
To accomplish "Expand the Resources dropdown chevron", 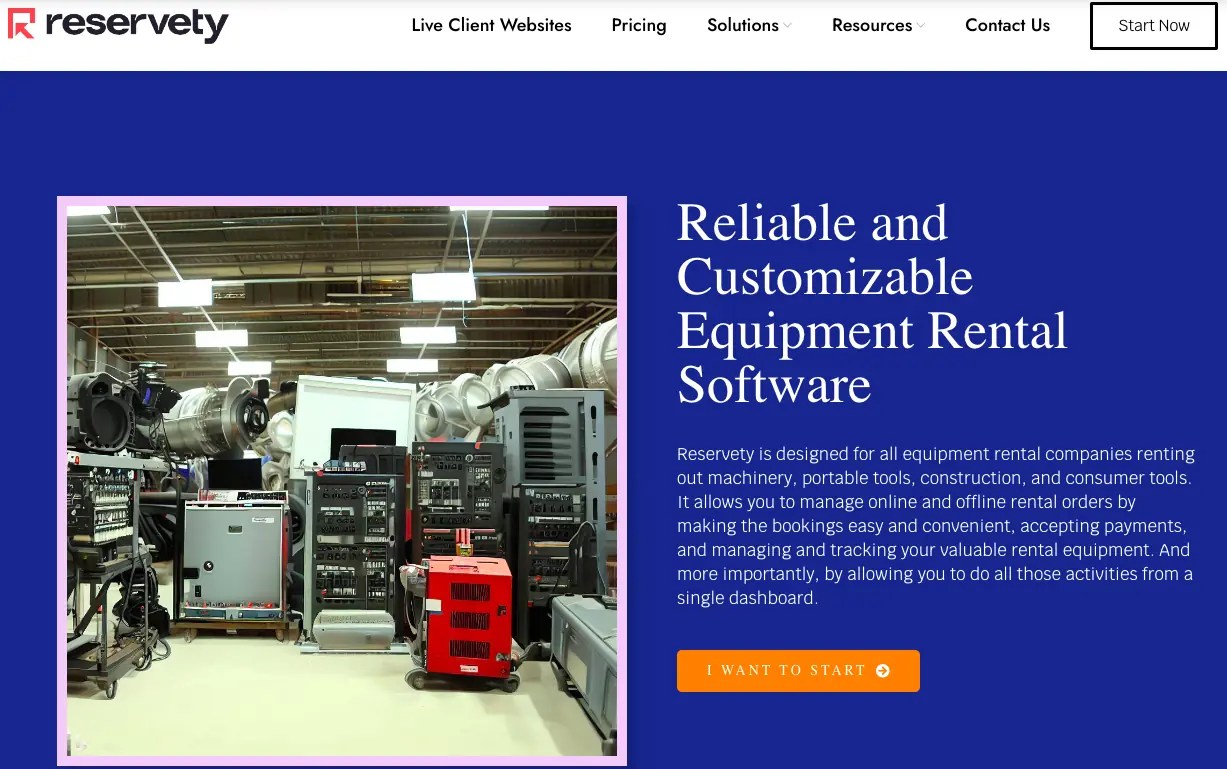I will click(922, 27).
